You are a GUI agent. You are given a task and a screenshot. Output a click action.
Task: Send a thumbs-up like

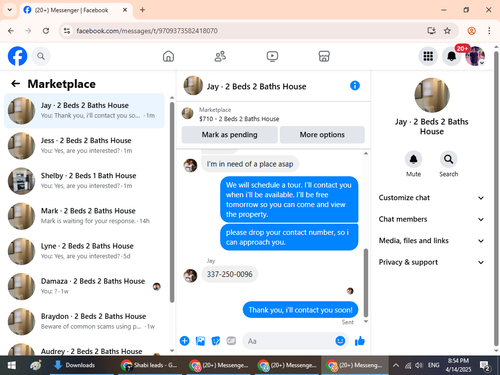pos(360,341)
